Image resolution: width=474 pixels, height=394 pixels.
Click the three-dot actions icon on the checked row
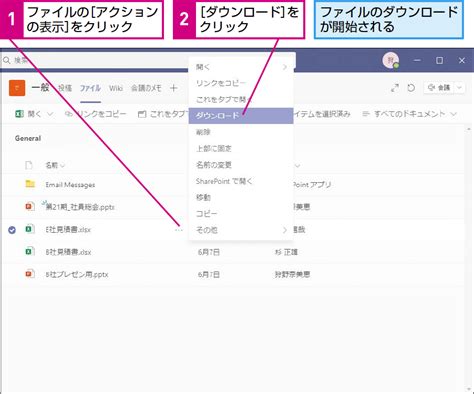point(179,230)
